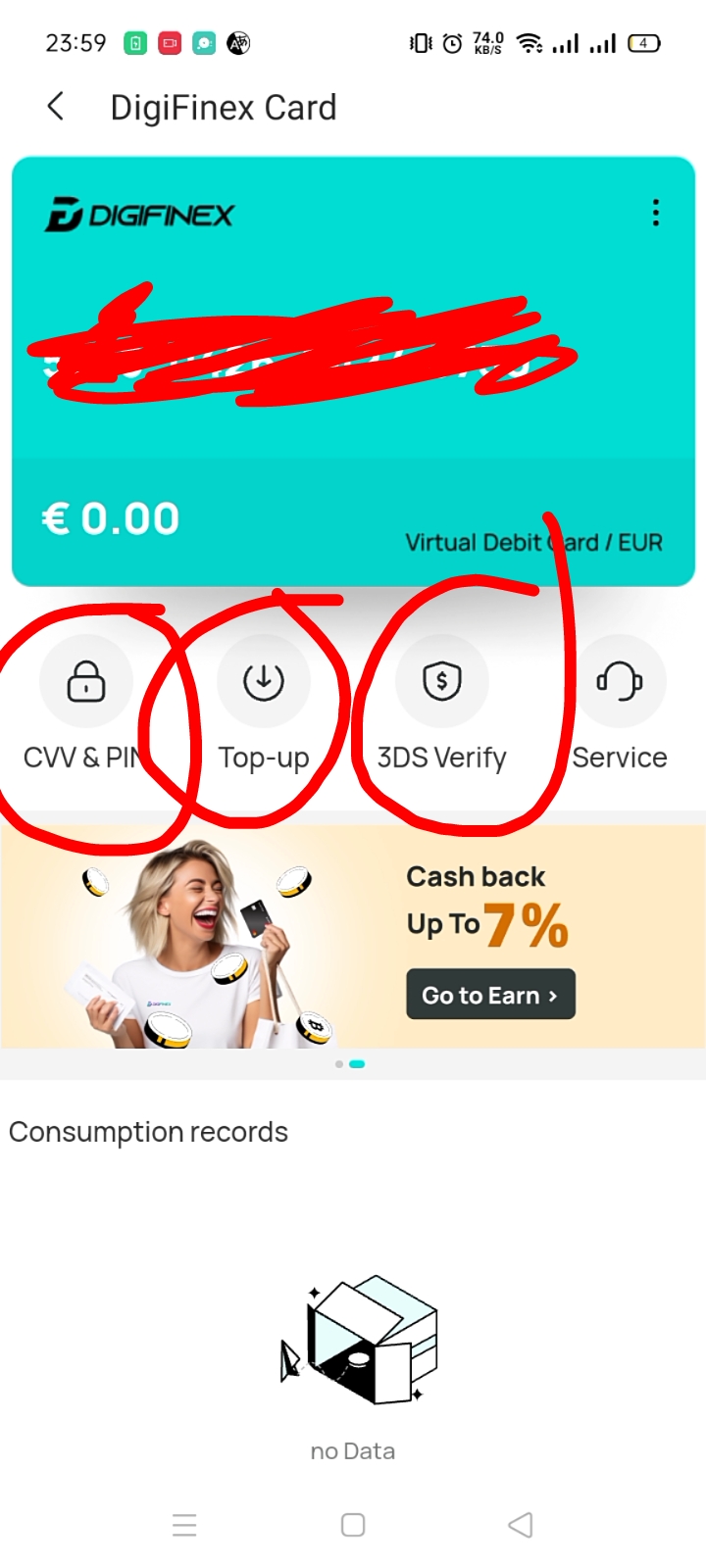Tap the back arrow next to DigiFinex Card
706x1568 pixels.
pos(56,107)
